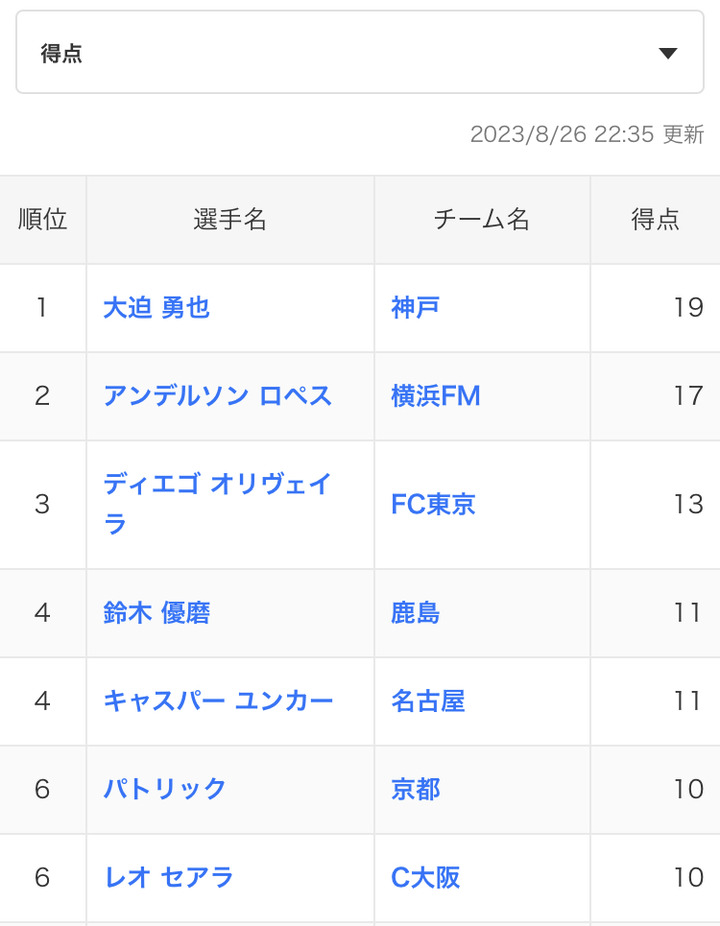Open player link レオ セアラ
Viewport: 720px width, 926px height.
click(x=169, y=876)
